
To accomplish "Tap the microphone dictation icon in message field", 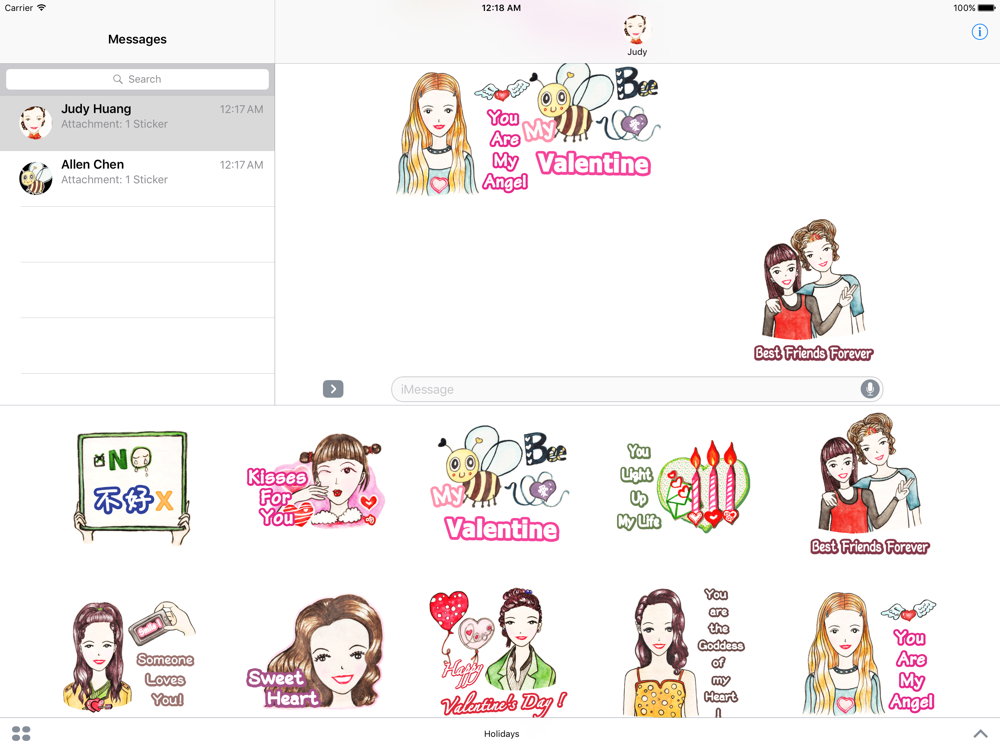I will (869, 389).
